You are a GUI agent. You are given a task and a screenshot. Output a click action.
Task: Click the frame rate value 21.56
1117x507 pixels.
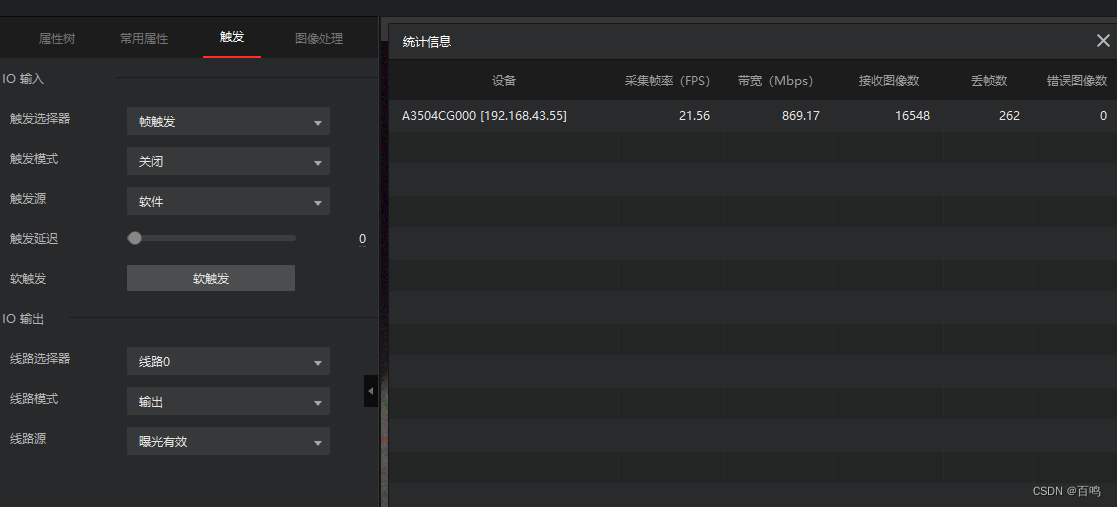pos(694,115)
